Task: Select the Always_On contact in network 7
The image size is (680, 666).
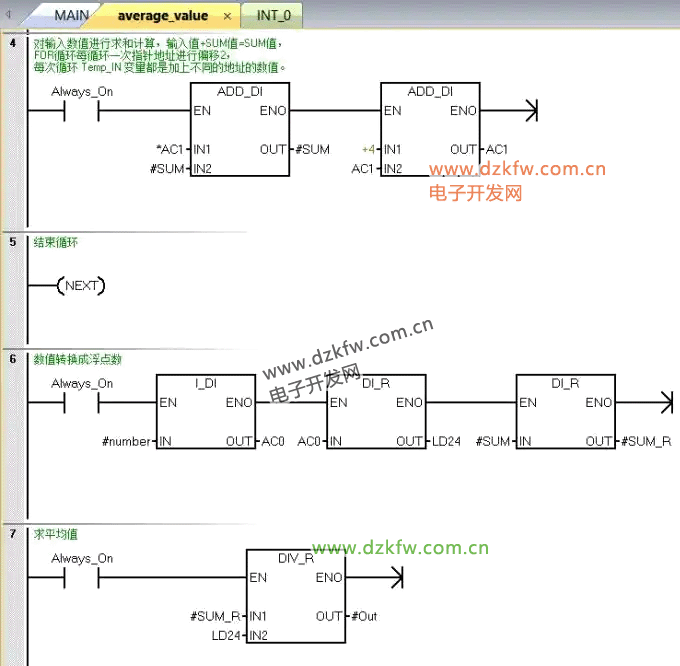Action: tap(82, 578)
